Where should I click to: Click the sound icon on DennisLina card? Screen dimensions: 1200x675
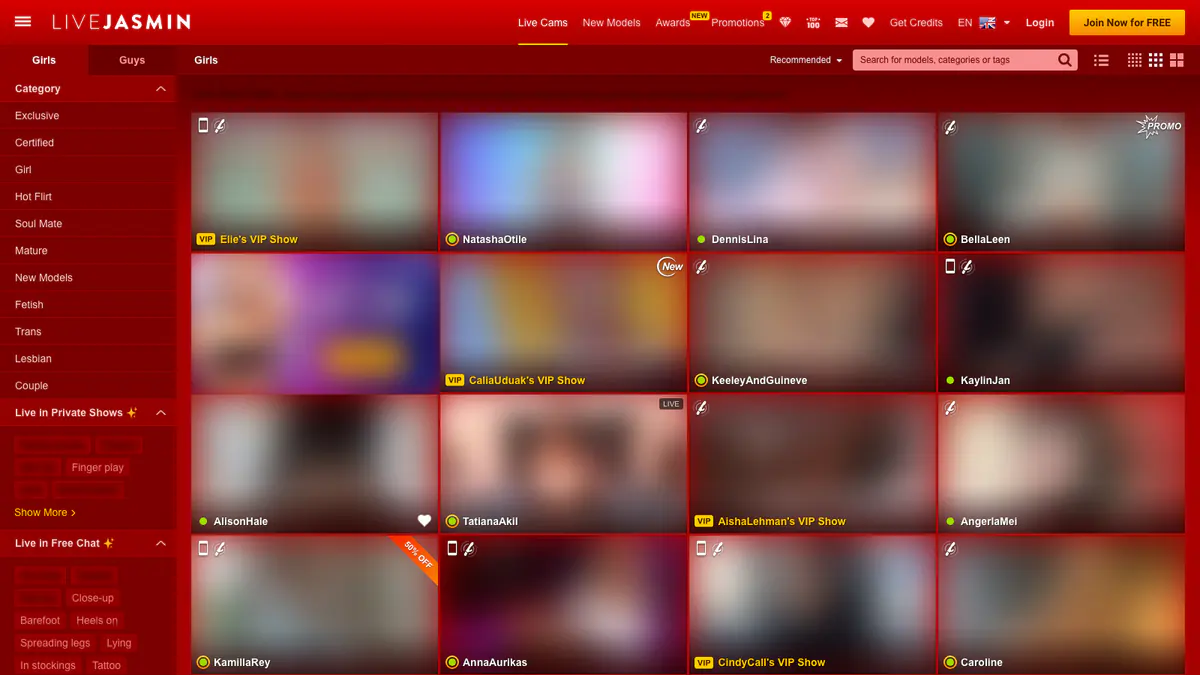702,126
